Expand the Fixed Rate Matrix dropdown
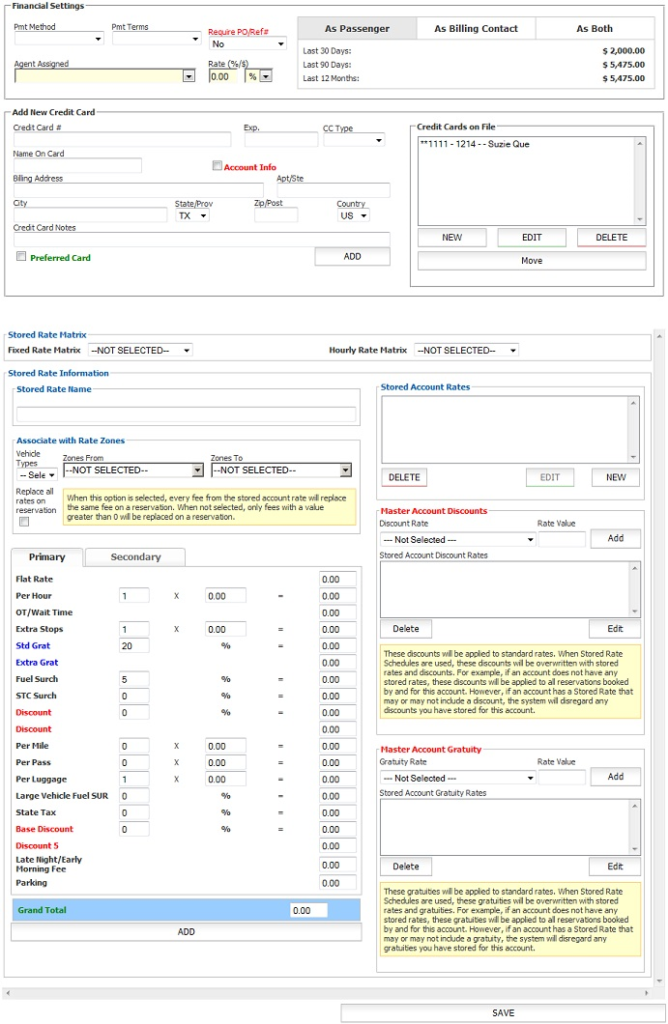This screenshot has width=668, height=1024. pyautogui.click(x=140, y=351)
